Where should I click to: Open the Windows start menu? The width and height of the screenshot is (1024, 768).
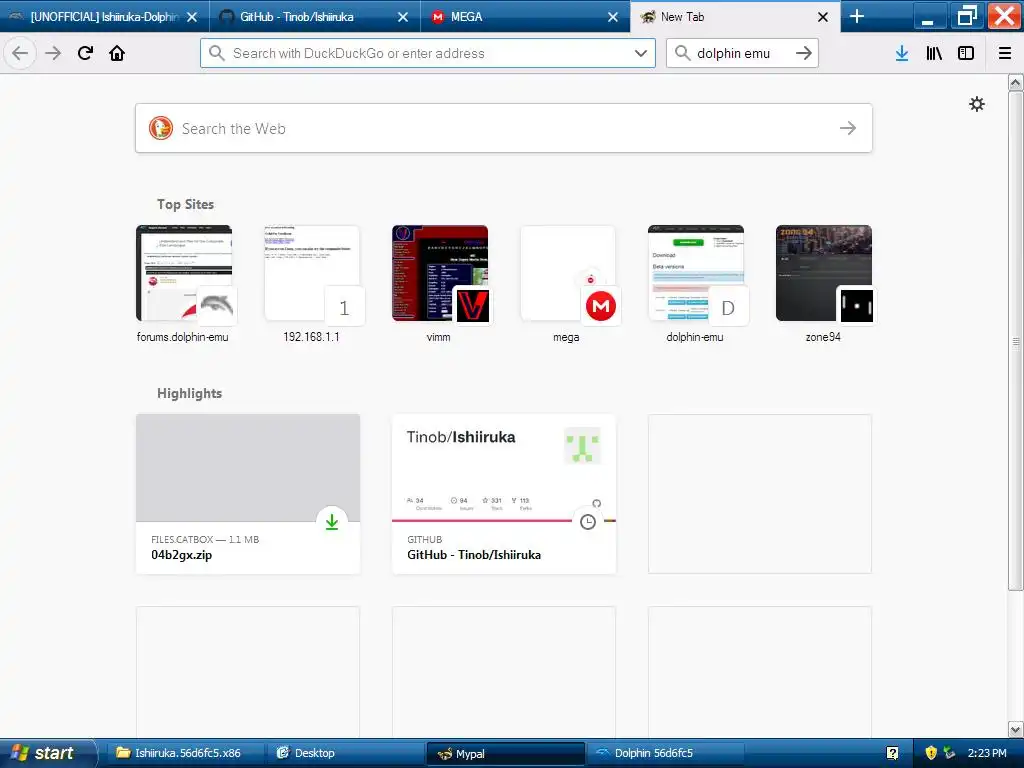[x=47, y=753]
